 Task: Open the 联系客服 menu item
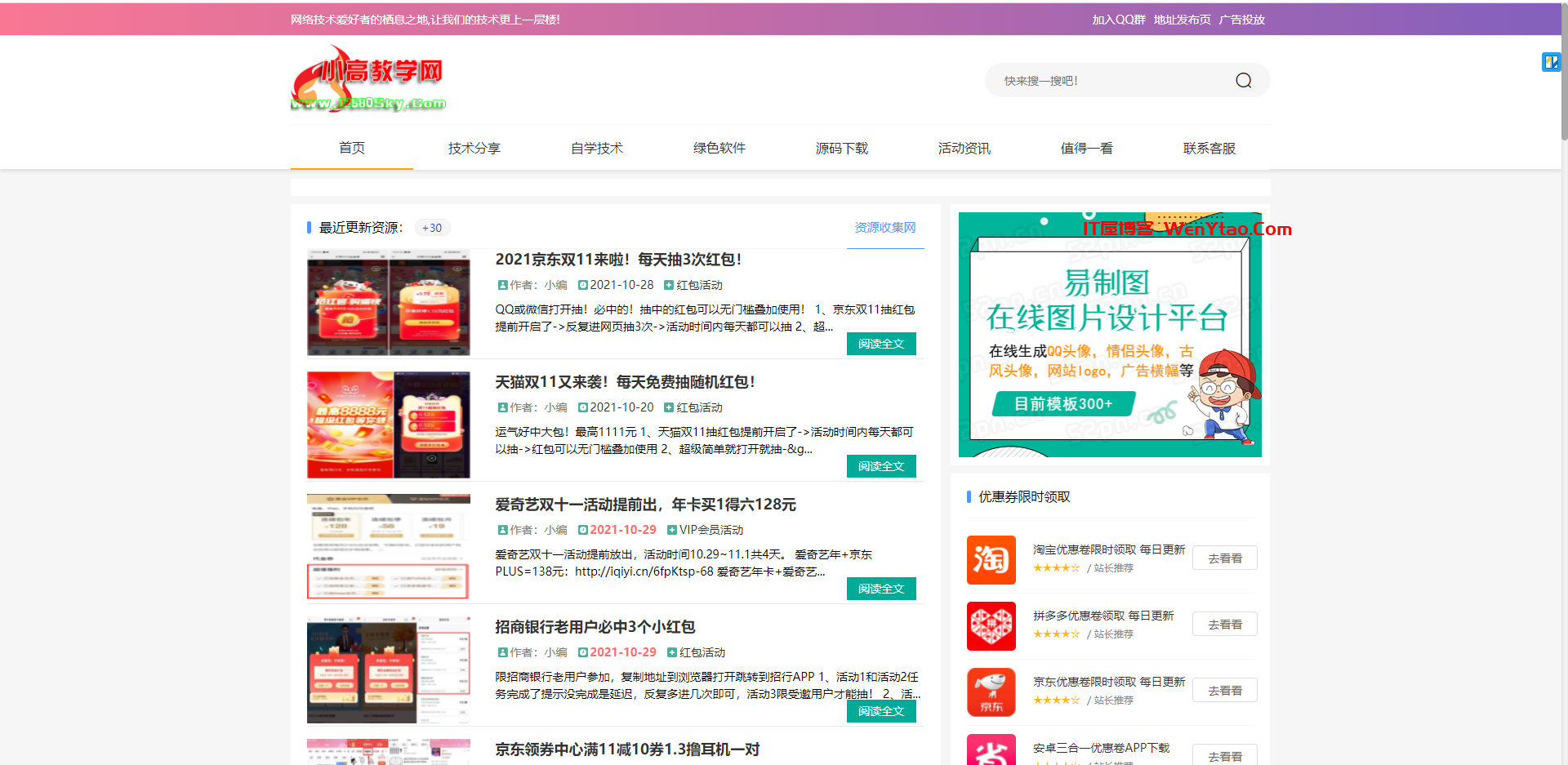pyautogui.click(x=1209, y=148)
